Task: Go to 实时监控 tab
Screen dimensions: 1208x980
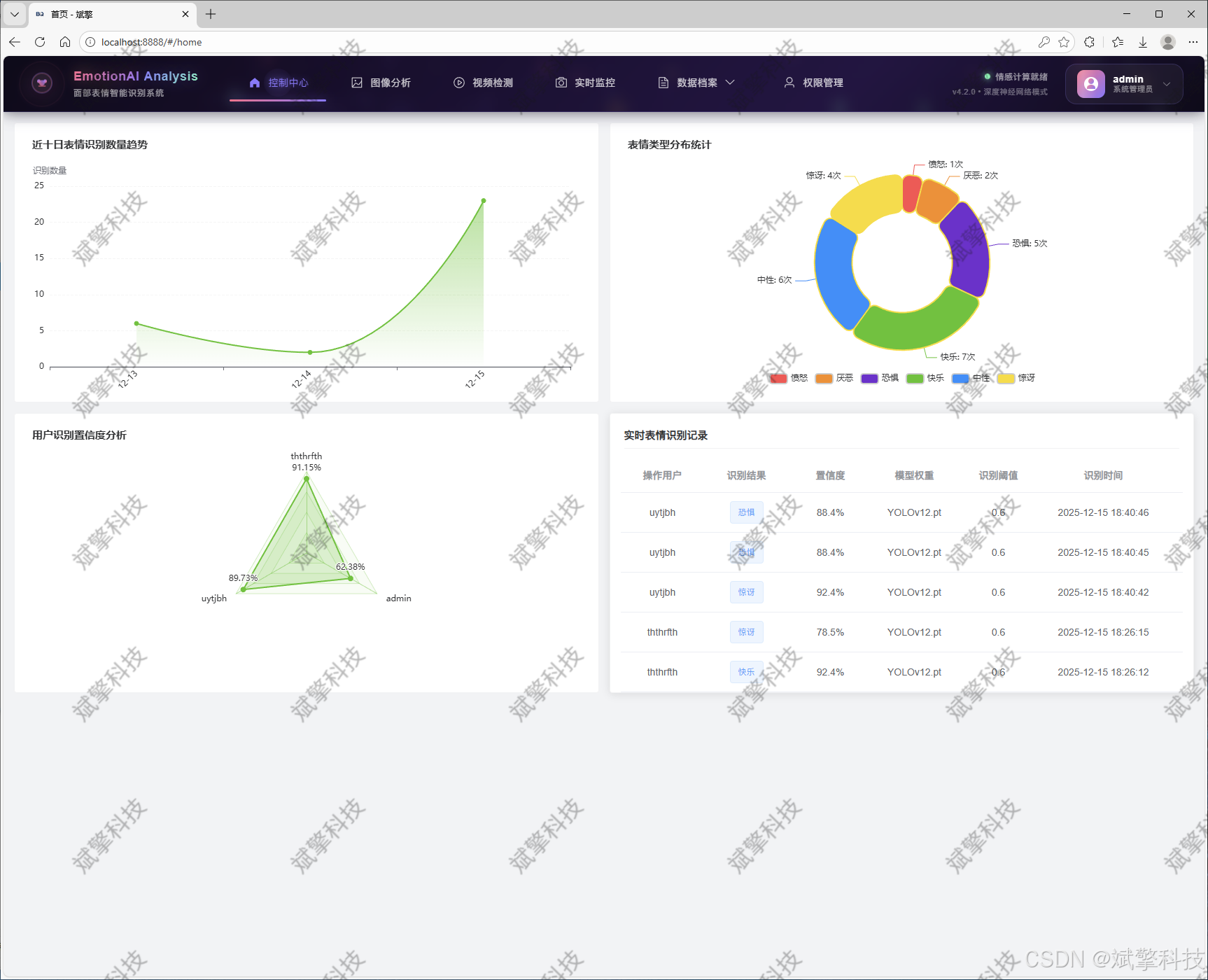Action: point(585,83)
